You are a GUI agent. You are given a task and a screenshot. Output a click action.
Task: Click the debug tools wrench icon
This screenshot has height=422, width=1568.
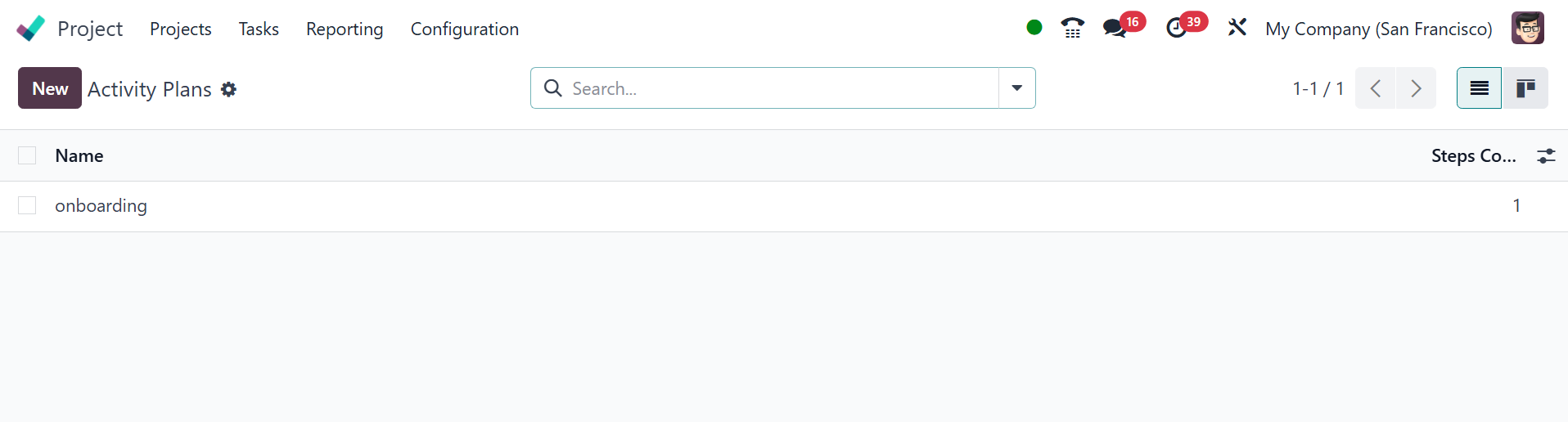(x=1237, y=28)
